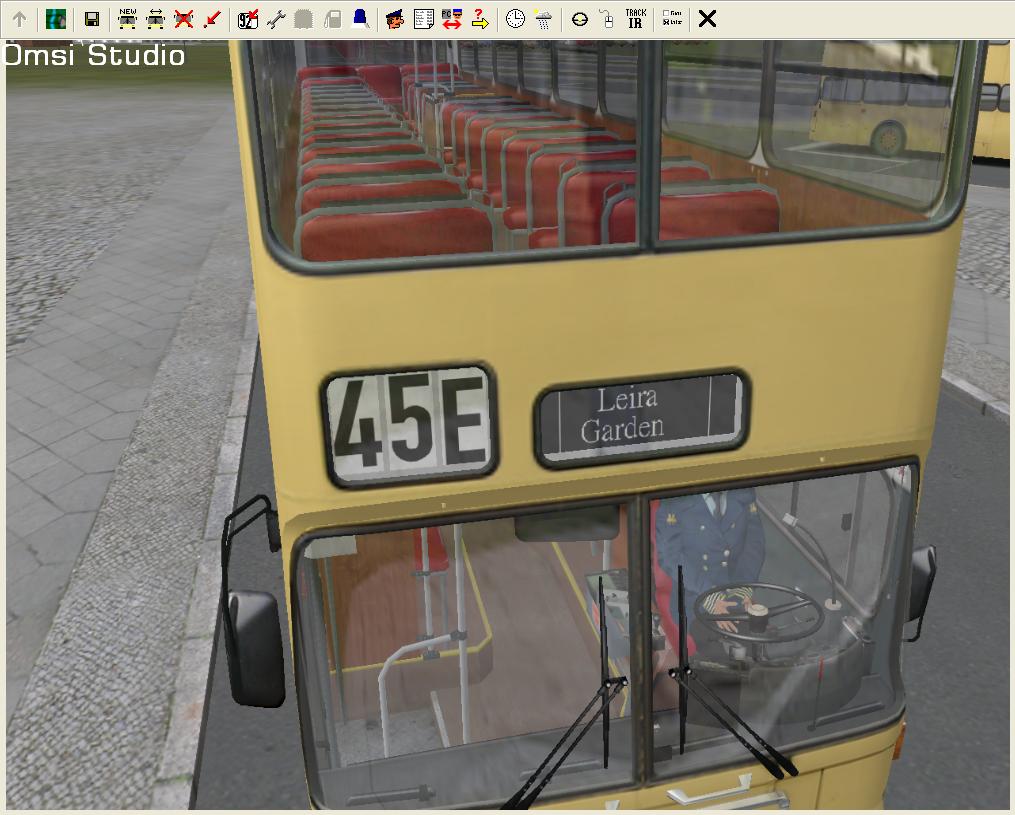
Task: Open the timetable list sheet icon
Action: [423, 19]
